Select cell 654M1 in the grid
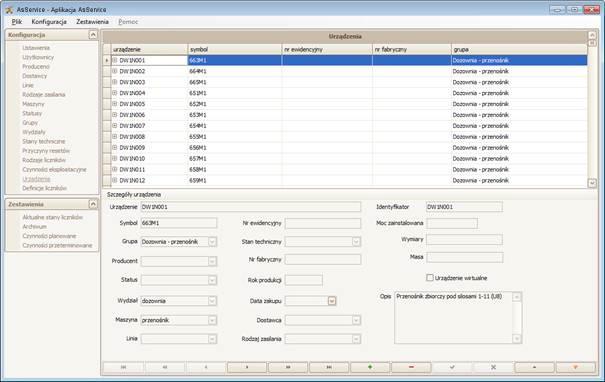This screenshot has height=382, width=605. pyautogui.click(x=235, y=126)
